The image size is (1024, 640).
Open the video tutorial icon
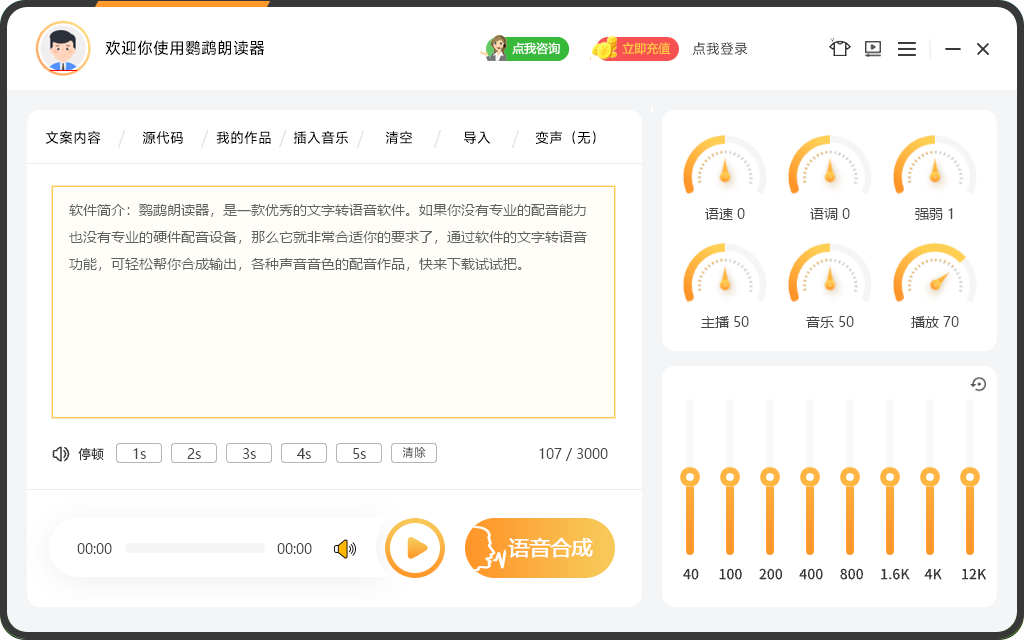(873, 48)
